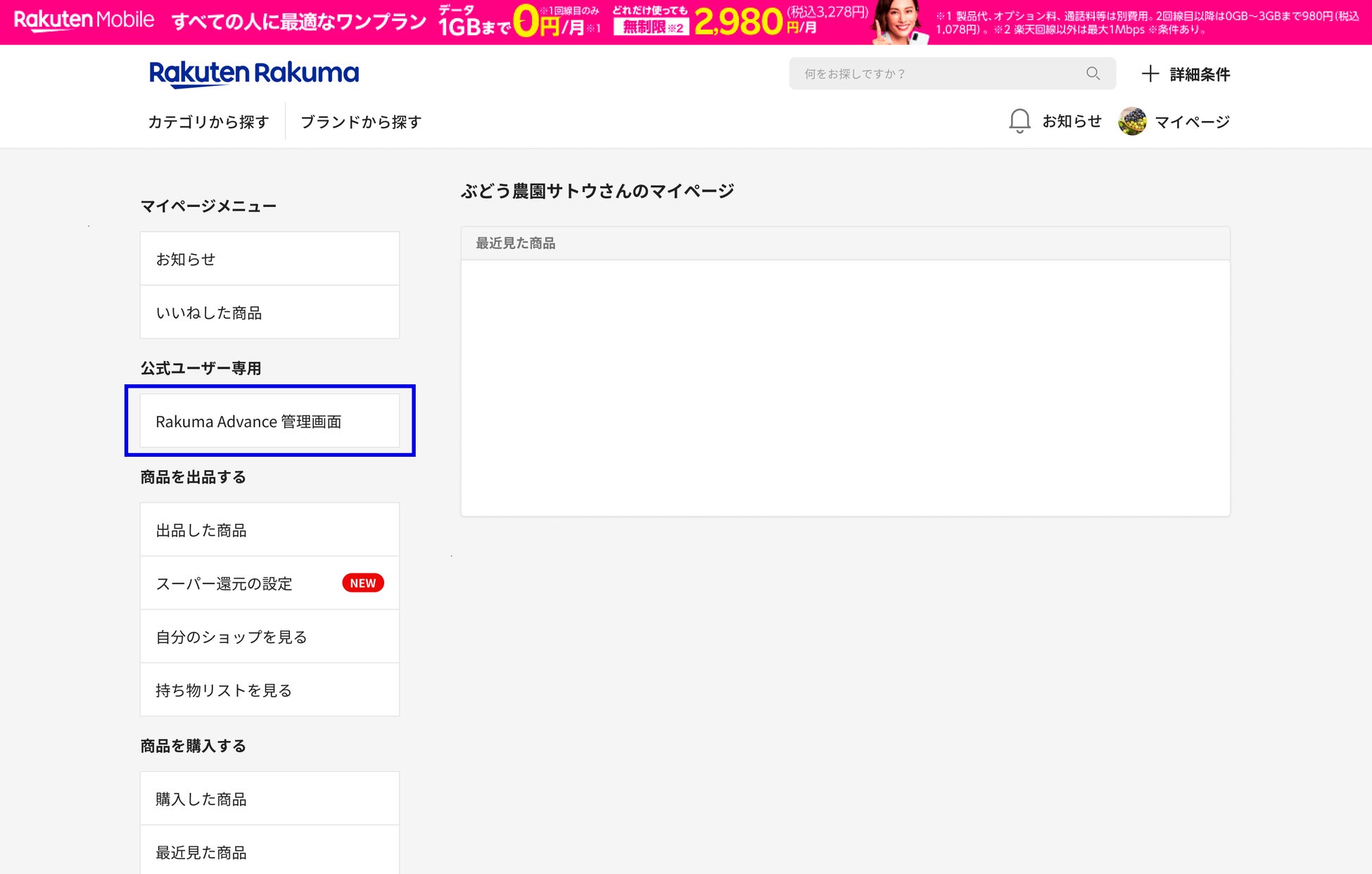Open the Rakuten Mobile banner ad
Viewport: 1372px width, 874px height.
pyautogui.click(x=686, y=22)
